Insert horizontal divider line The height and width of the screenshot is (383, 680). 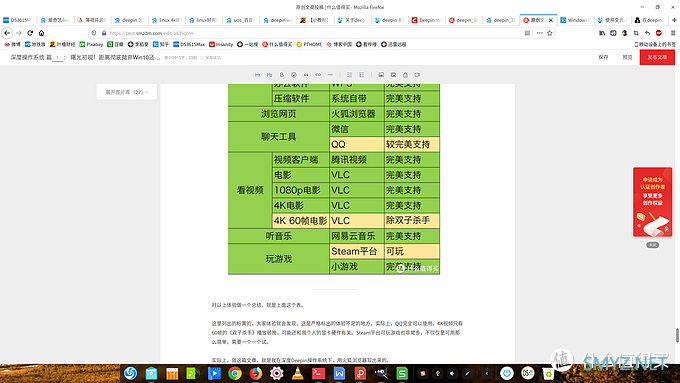(330, 75)
